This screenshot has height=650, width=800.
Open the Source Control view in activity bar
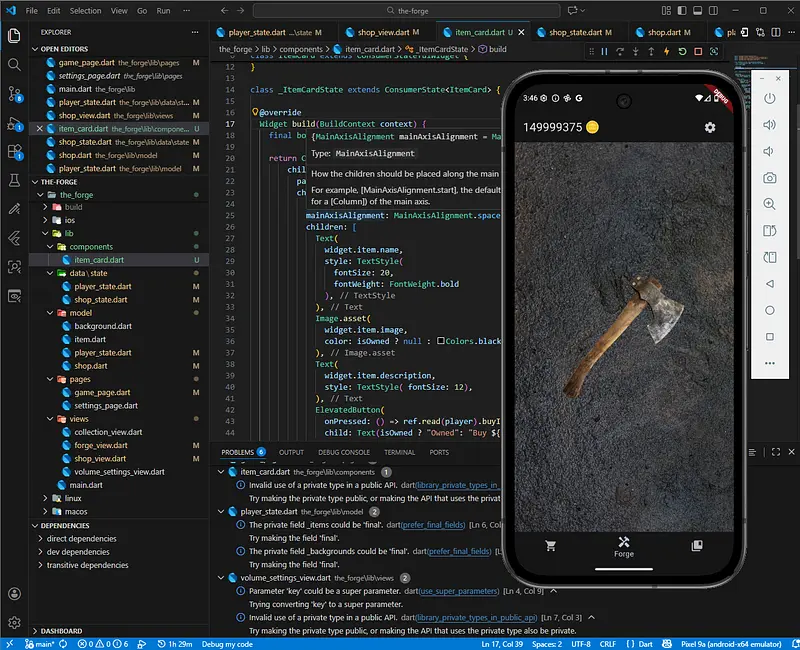click(x=15, y=93)
